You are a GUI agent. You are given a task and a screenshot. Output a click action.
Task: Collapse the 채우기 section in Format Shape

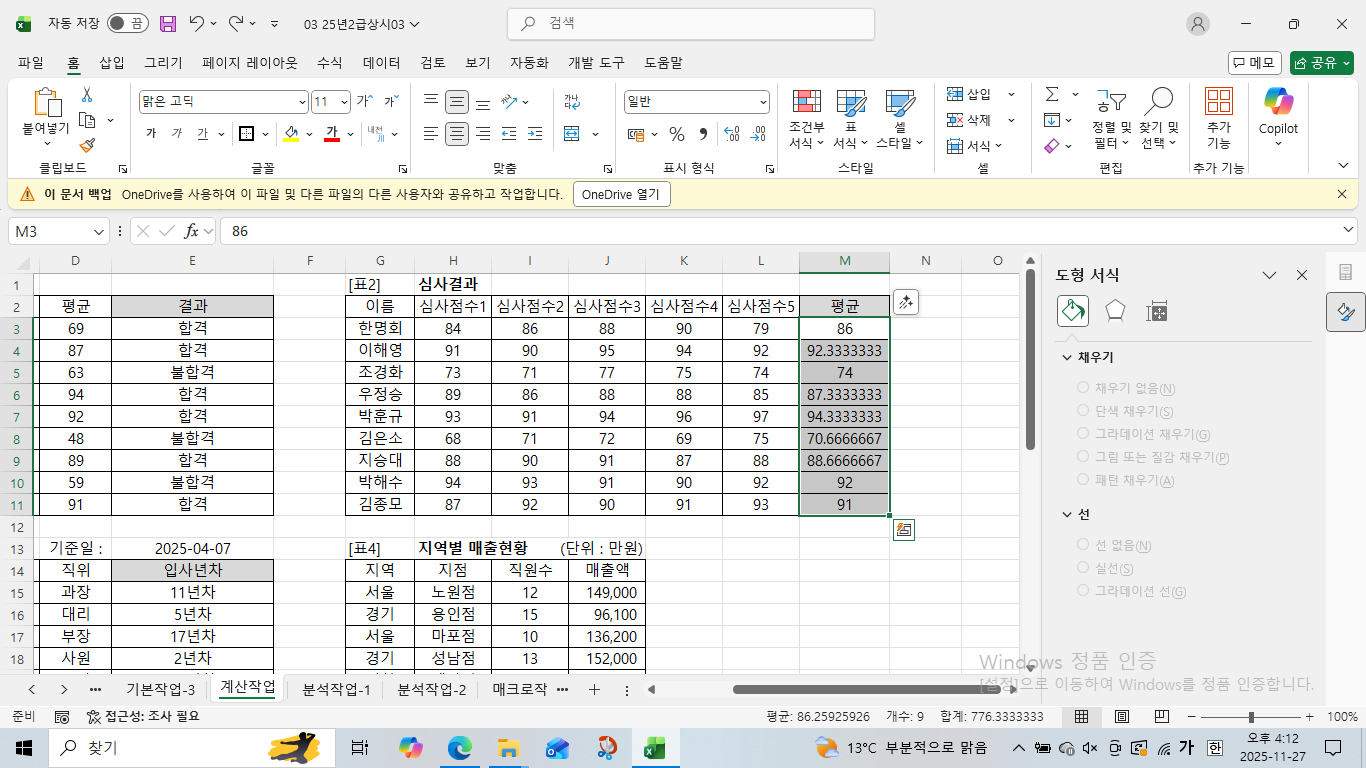click(1066, 357)
